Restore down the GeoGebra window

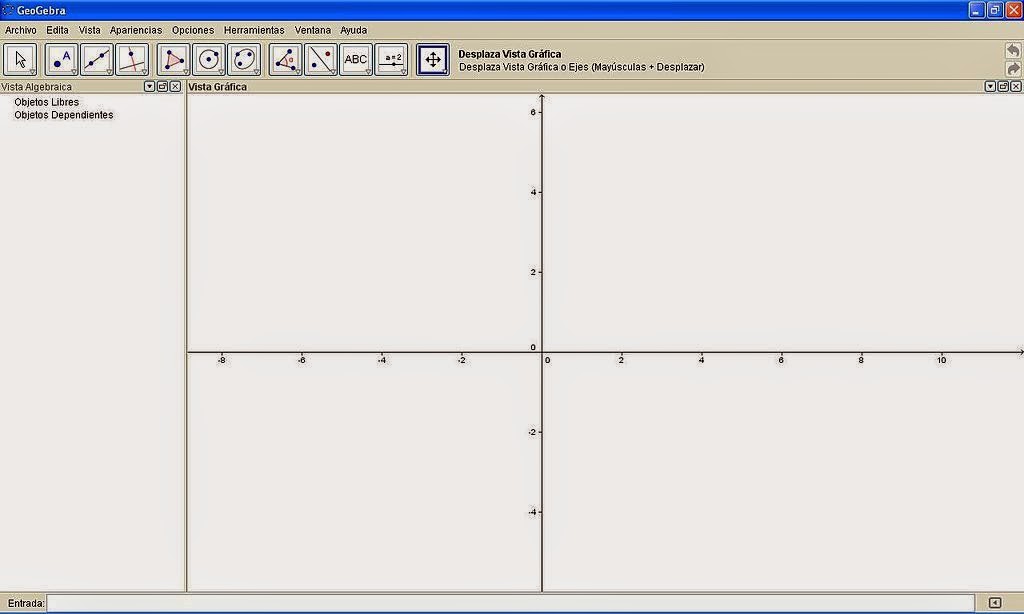click(x=995, y=10)
